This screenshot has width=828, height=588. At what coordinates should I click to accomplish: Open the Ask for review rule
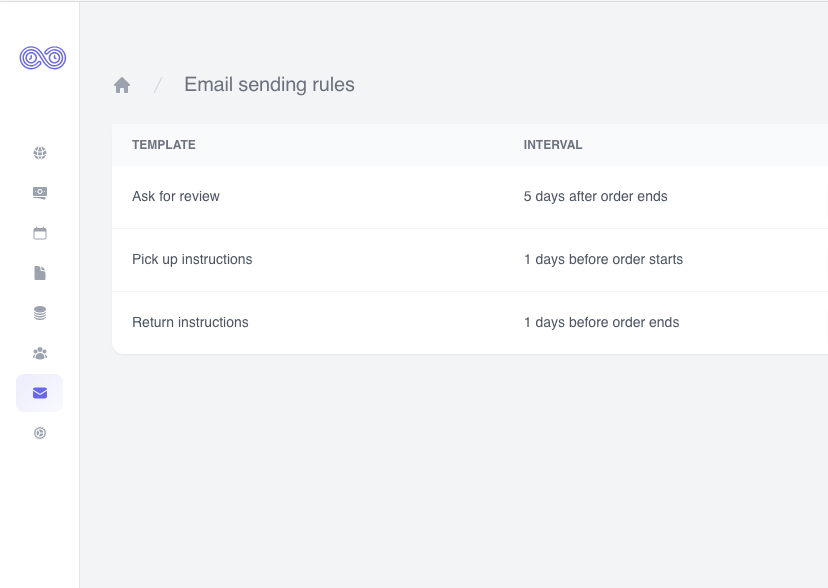176,196
